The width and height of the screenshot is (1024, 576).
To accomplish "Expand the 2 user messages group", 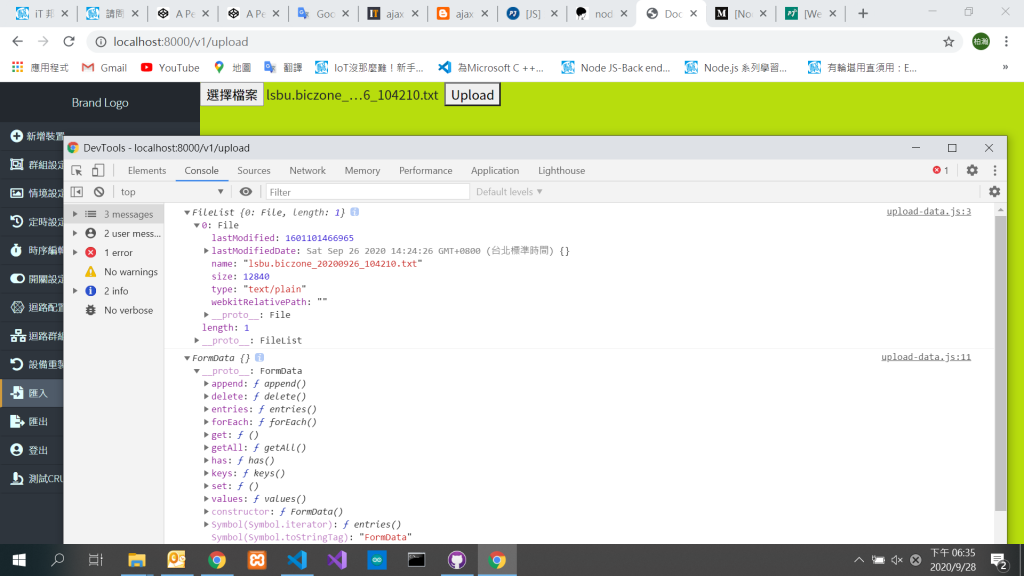I will click(x=75, y=233).
